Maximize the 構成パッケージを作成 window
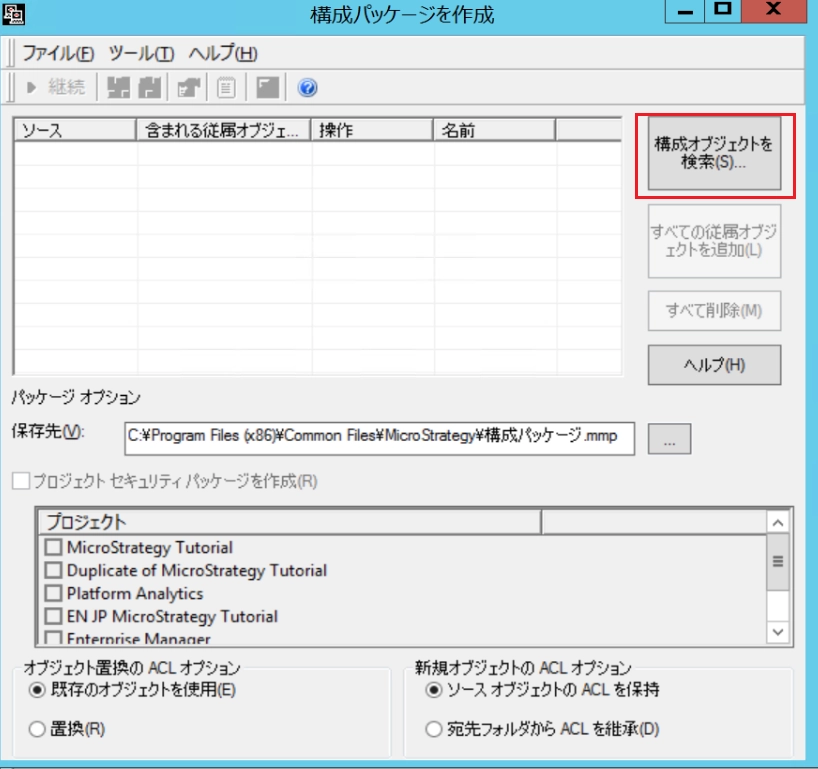 pos(723,11)
